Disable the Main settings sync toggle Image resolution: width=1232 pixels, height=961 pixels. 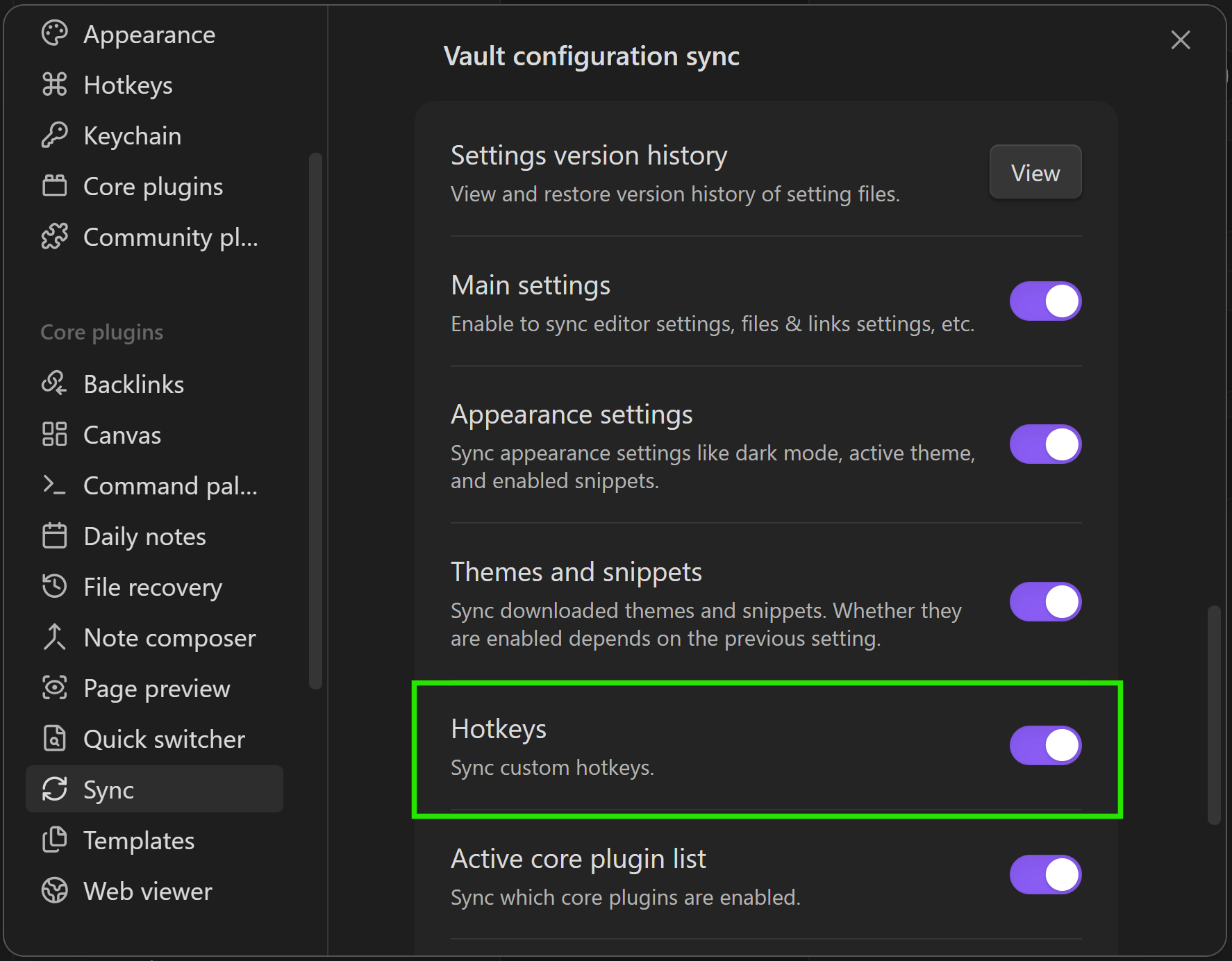click(x=1044, y=301)
